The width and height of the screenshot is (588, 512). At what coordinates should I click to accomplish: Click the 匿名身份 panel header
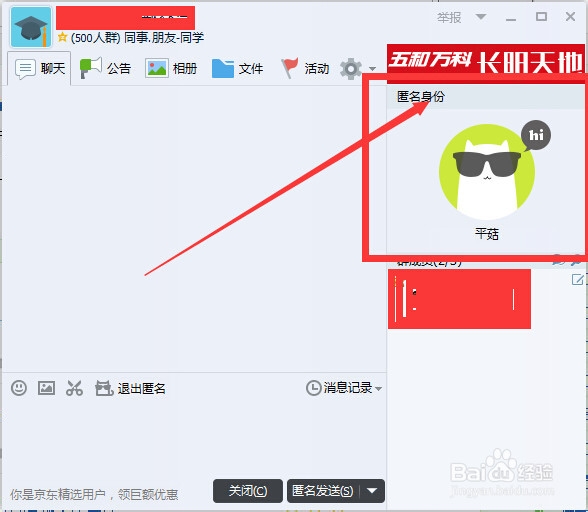tap(485, 97)
